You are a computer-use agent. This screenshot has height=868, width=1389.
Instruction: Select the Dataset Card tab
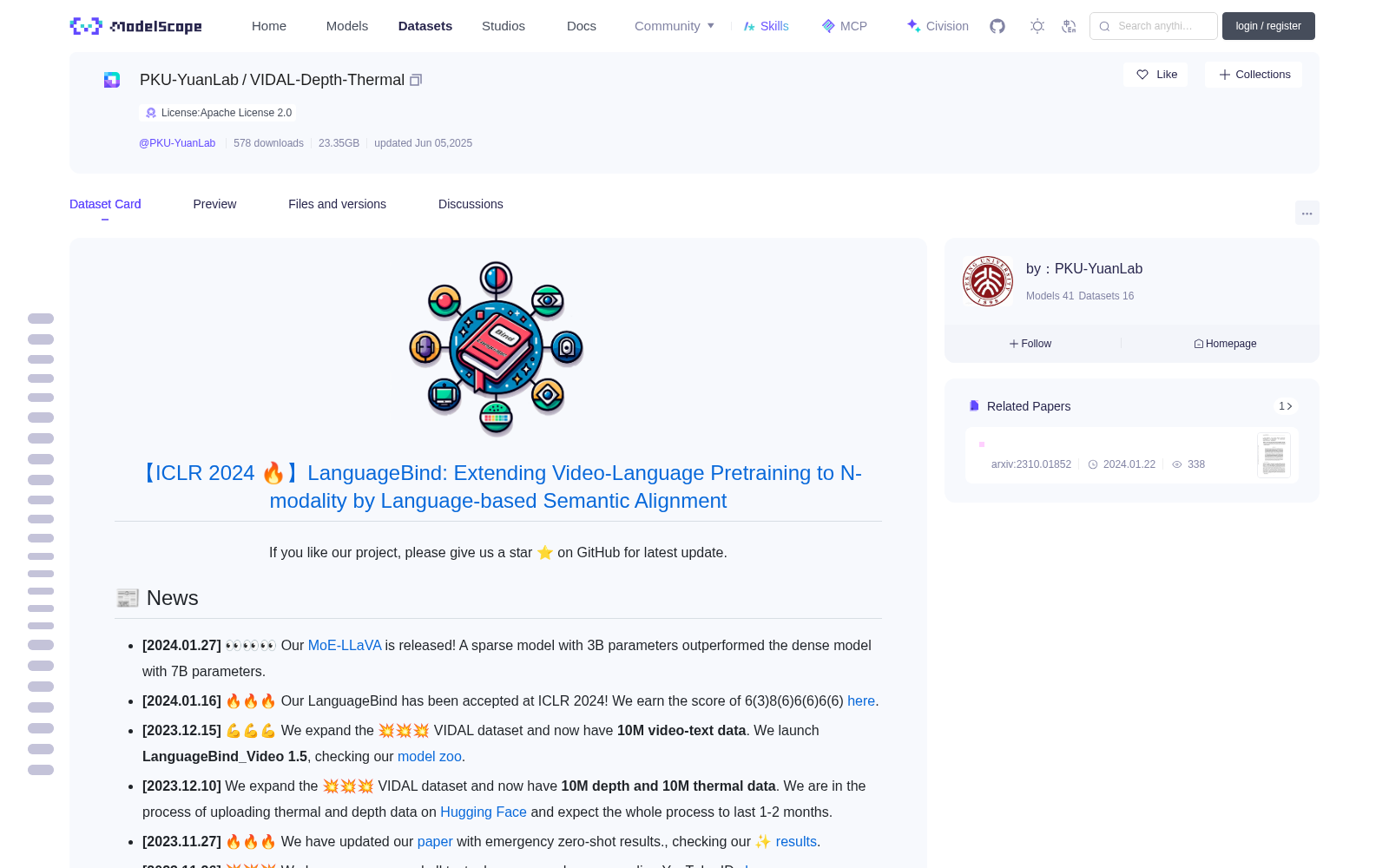click(x=105, y=204)
